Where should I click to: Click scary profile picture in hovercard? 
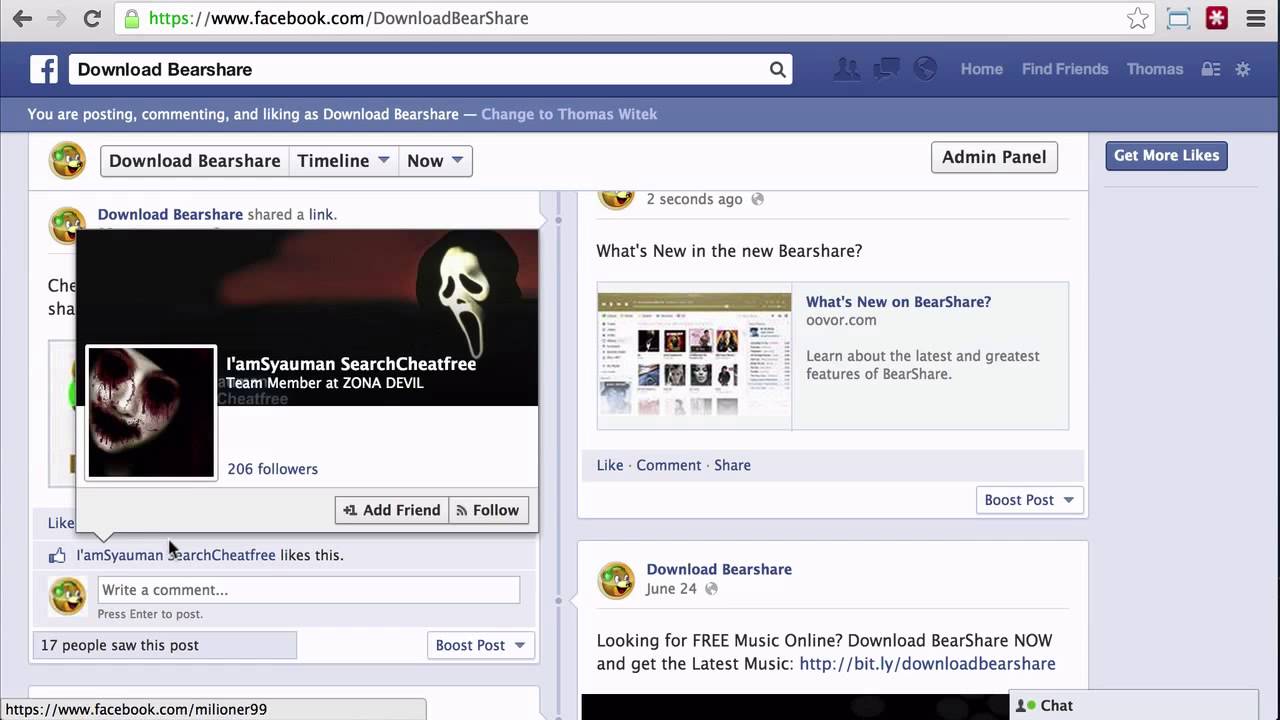(151, 412)
